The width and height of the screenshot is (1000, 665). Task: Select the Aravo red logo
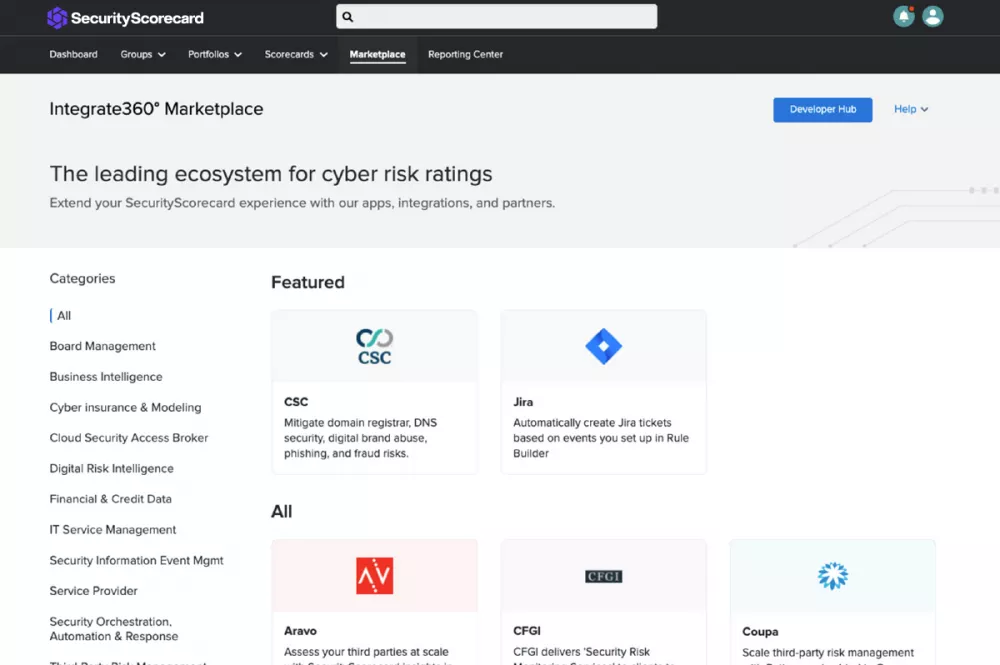[374, 576]
